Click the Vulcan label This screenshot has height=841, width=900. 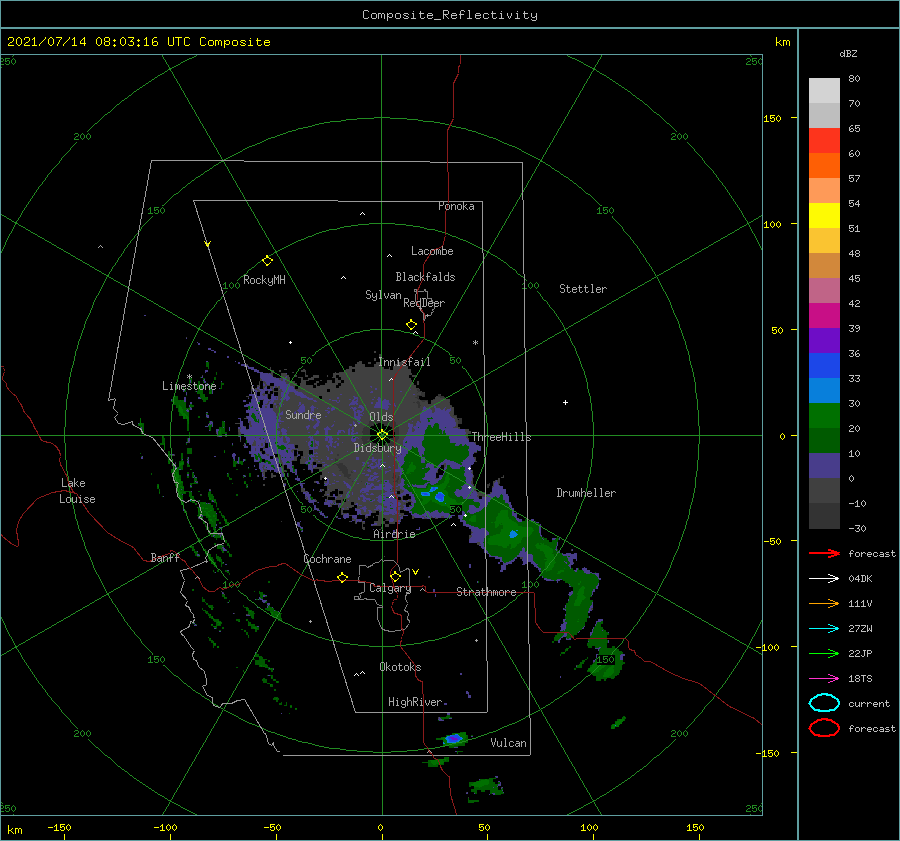(508, 743)
